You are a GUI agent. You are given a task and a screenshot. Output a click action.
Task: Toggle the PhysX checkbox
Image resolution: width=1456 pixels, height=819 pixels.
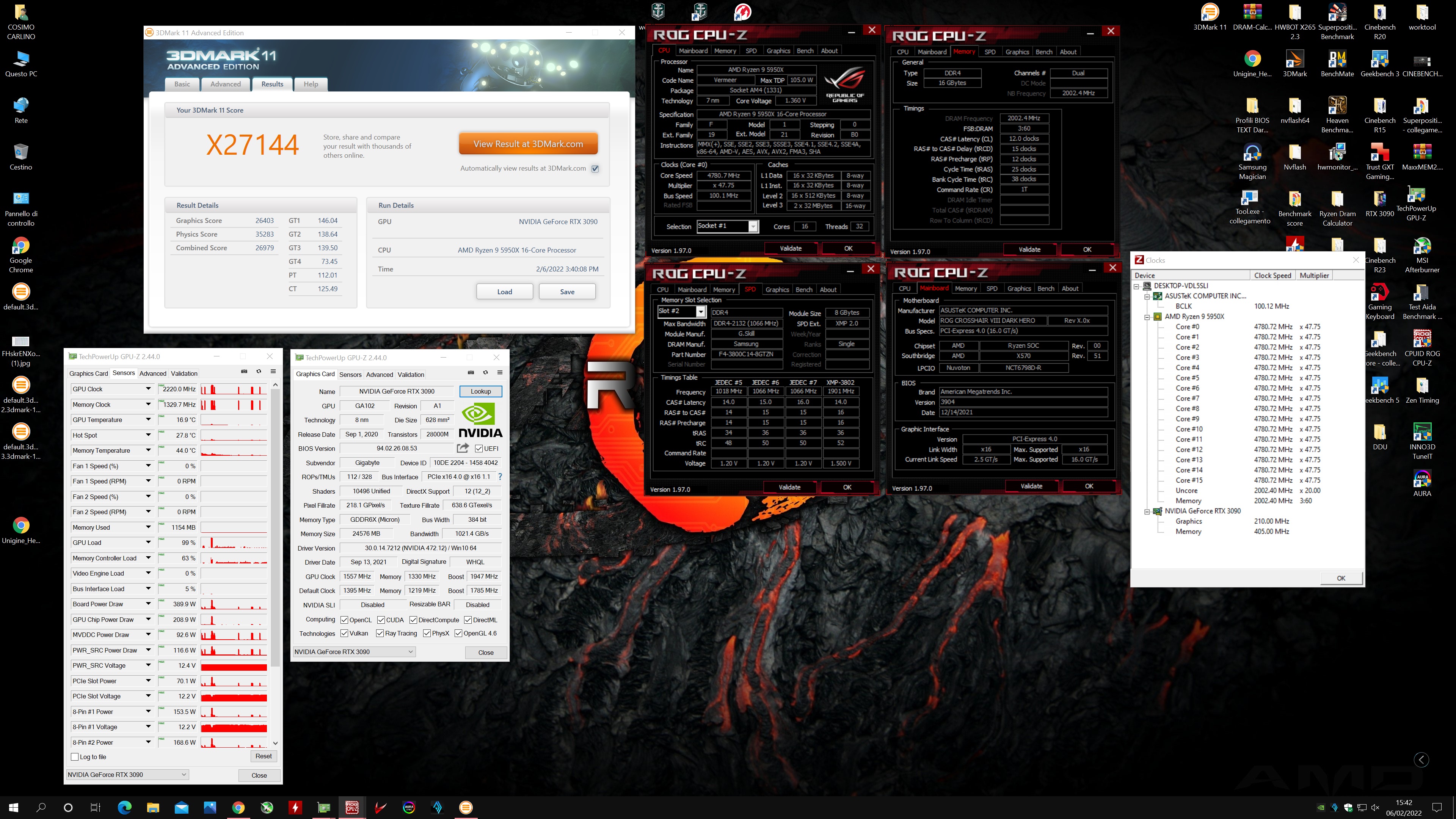click(427, 634)
